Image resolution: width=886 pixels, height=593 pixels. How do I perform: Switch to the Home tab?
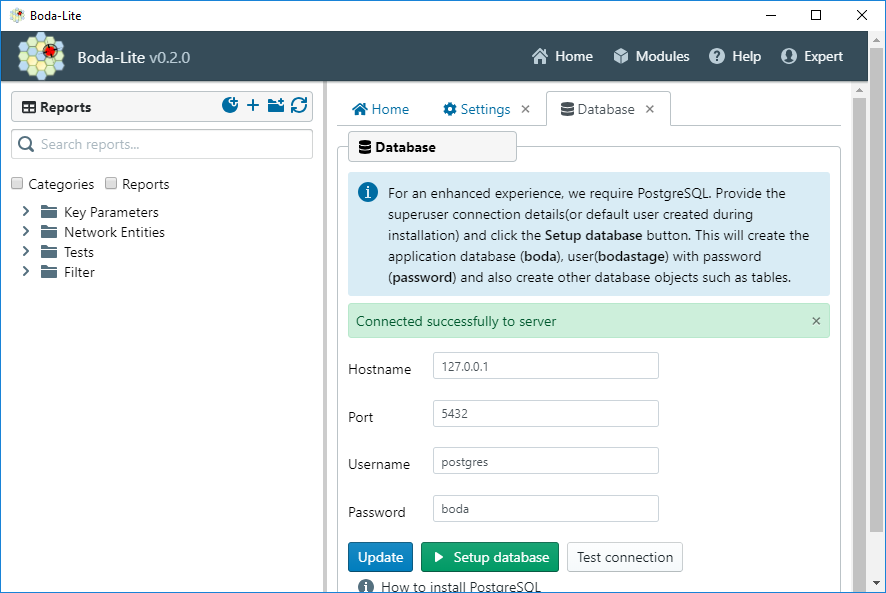click(x=380, y=109)
